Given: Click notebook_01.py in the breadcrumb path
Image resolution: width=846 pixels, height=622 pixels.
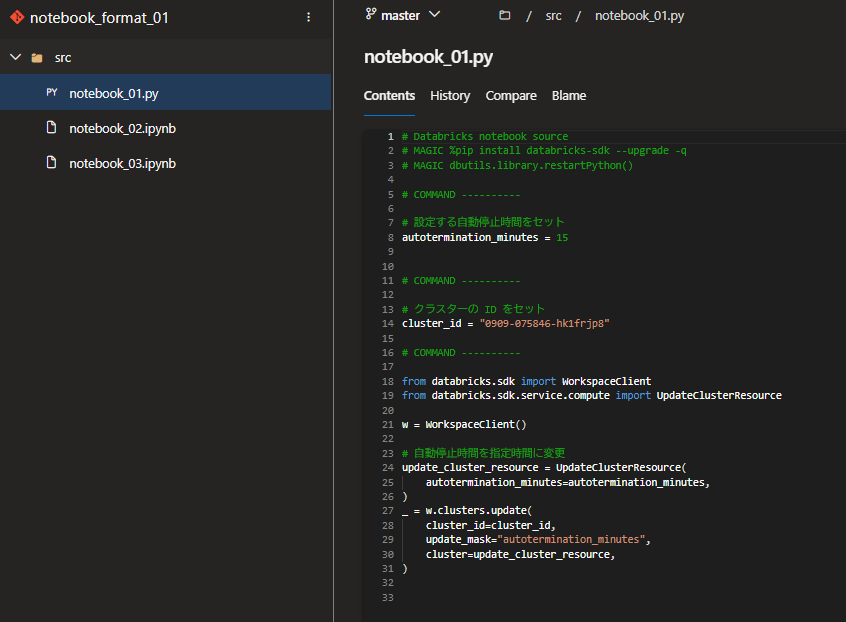Looking at the screenshot, I should point(639,16).
